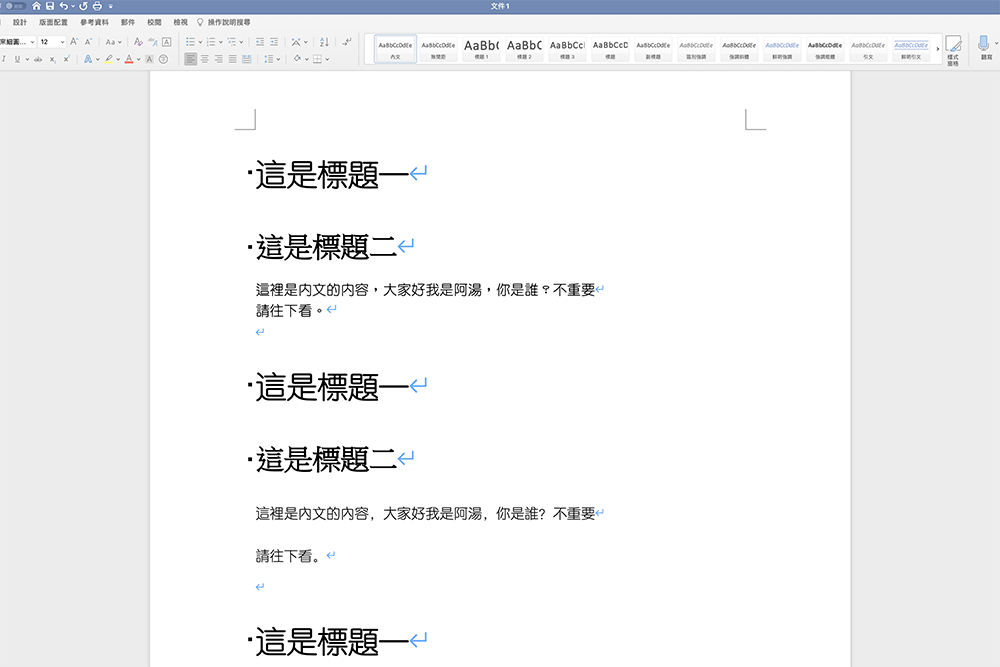This screenshot has height=667, width=1000.
Task: Open the font color swatch
Action: (129, 58)
